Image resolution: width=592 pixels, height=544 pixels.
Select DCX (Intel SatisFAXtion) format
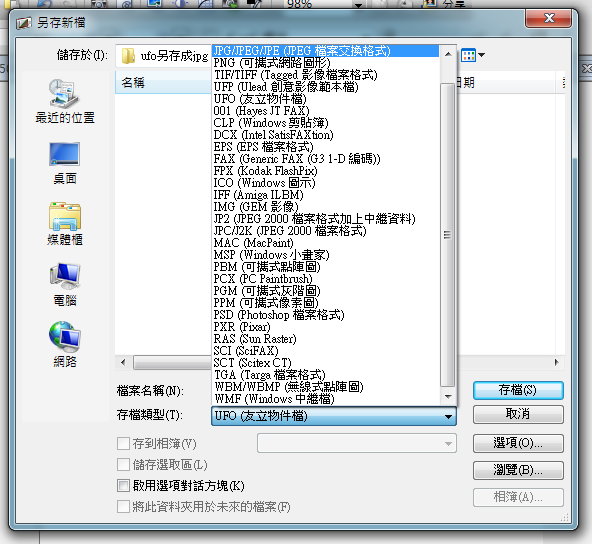coord(325,135)
